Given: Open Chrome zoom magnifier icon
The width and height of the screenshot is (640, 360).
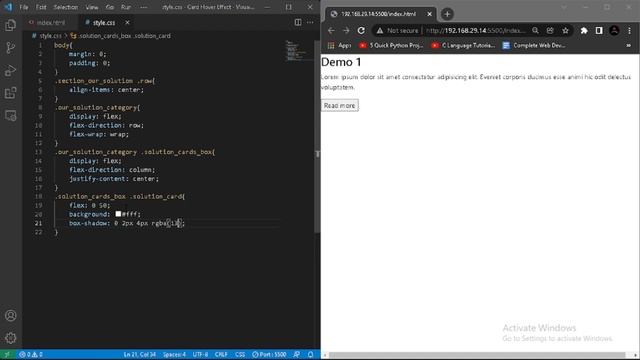Looking at the screenshot, I should pos(535,31).
